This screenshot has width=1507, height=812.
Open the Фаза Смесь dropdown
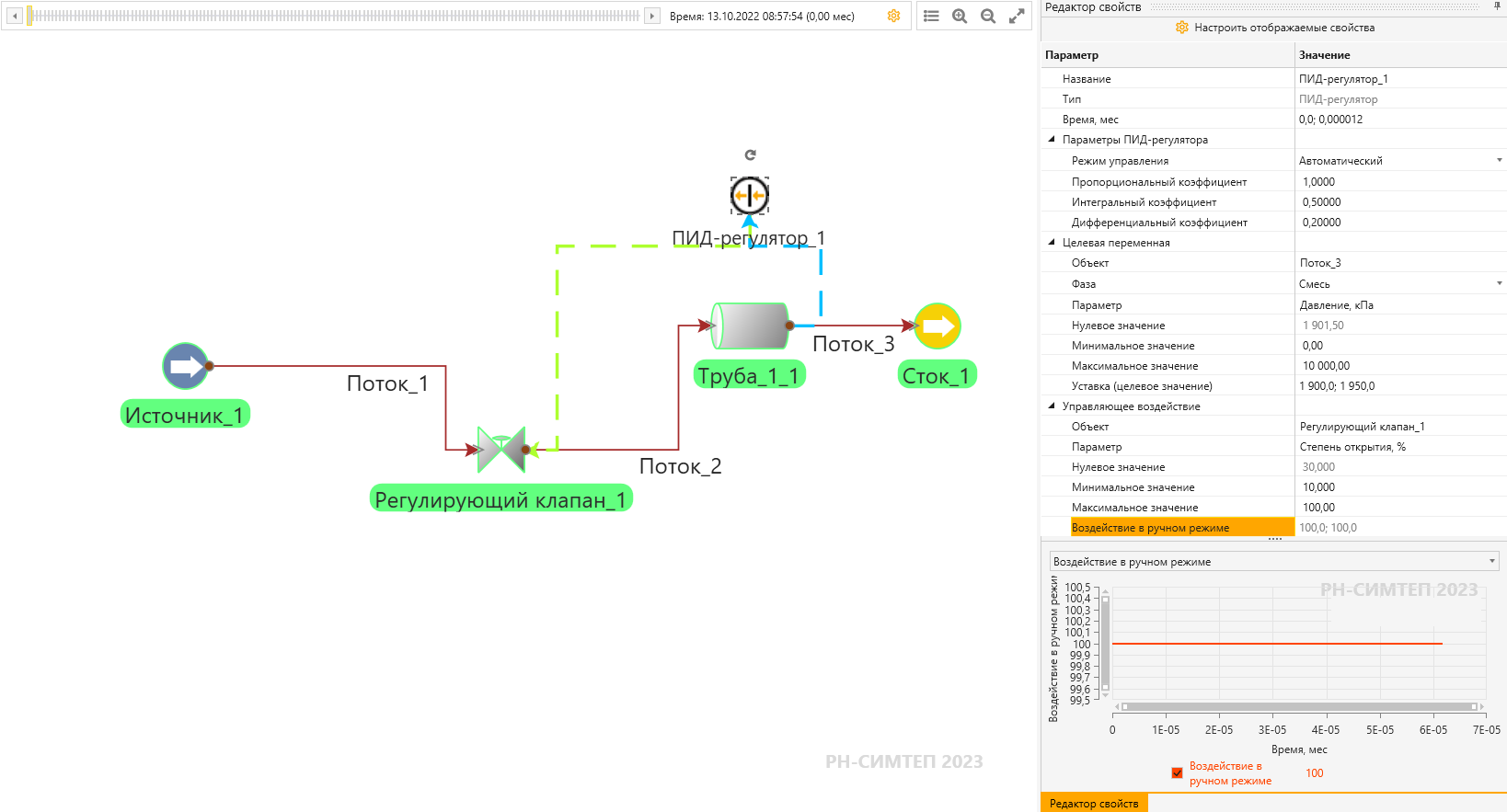[1499, 283]
